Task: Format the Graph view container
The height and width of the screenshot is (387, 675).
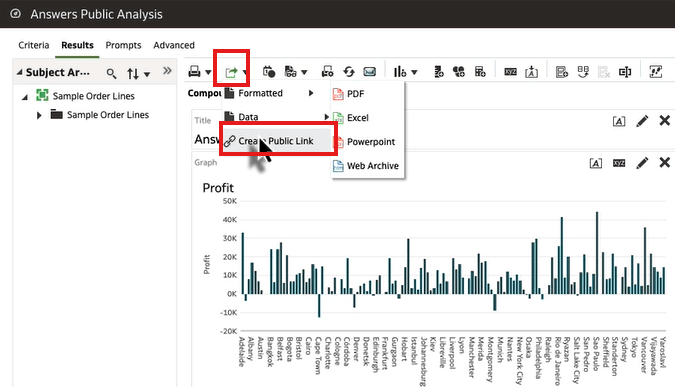Action: pyautogui.click(x=595, y=163)
